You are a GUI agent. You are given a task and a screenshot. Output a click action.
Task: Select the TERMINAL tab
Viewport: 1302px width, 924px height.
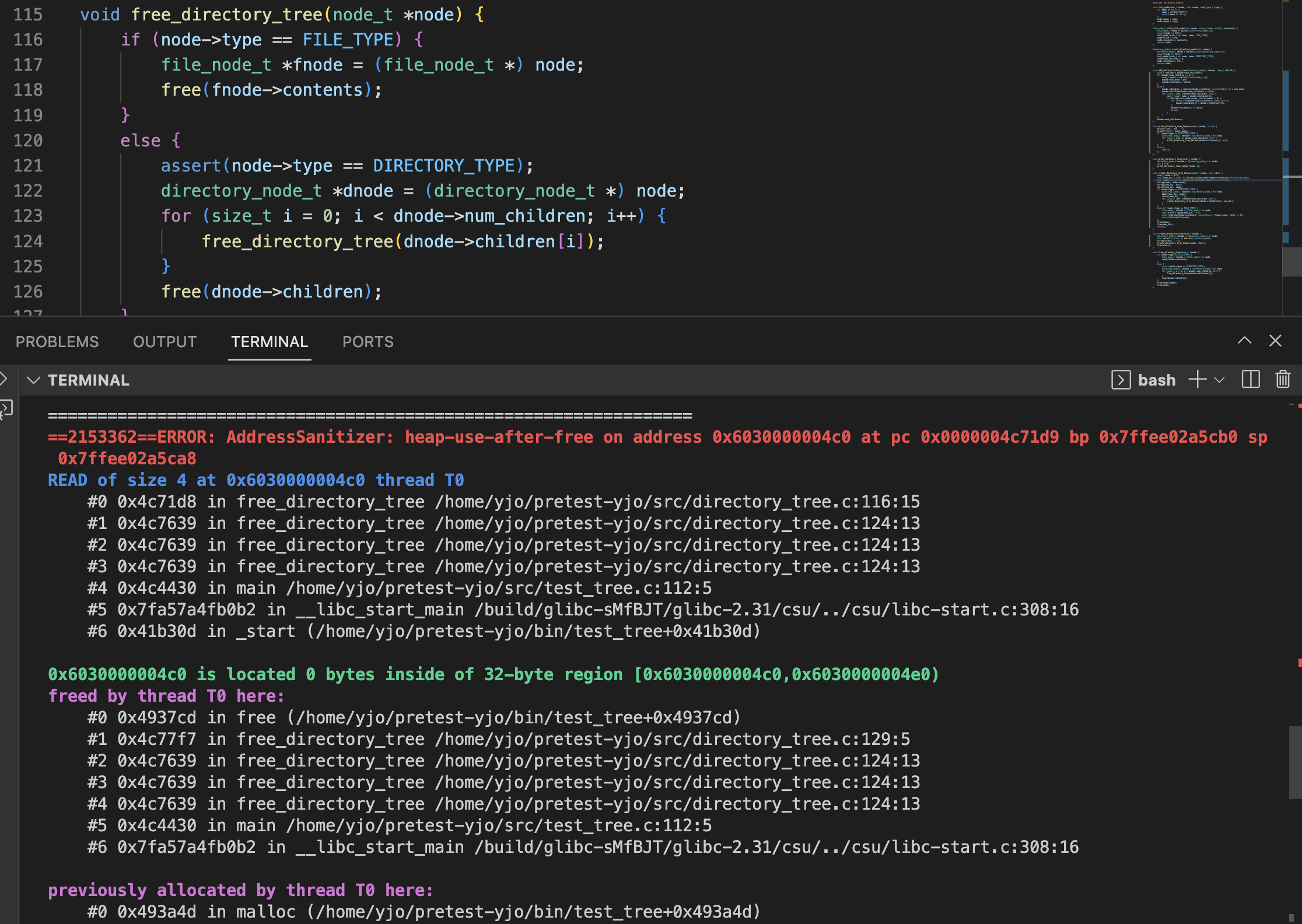269,342
